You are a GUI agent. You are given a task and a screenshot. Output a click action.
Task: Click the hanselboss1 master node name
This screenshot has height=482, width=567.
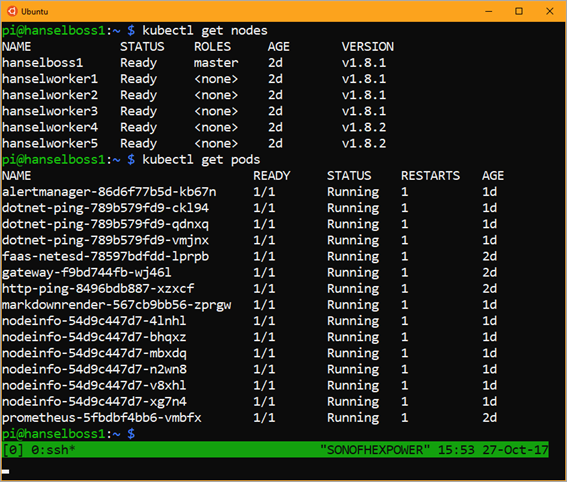click(43, 63)
